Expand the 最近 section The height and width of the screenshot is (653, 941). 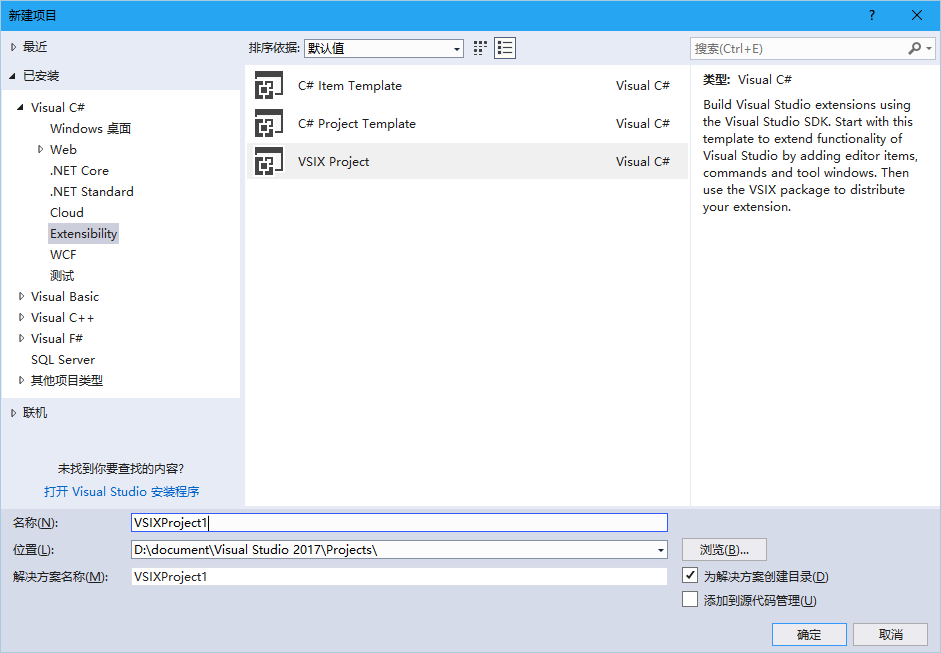click(13, 47)
